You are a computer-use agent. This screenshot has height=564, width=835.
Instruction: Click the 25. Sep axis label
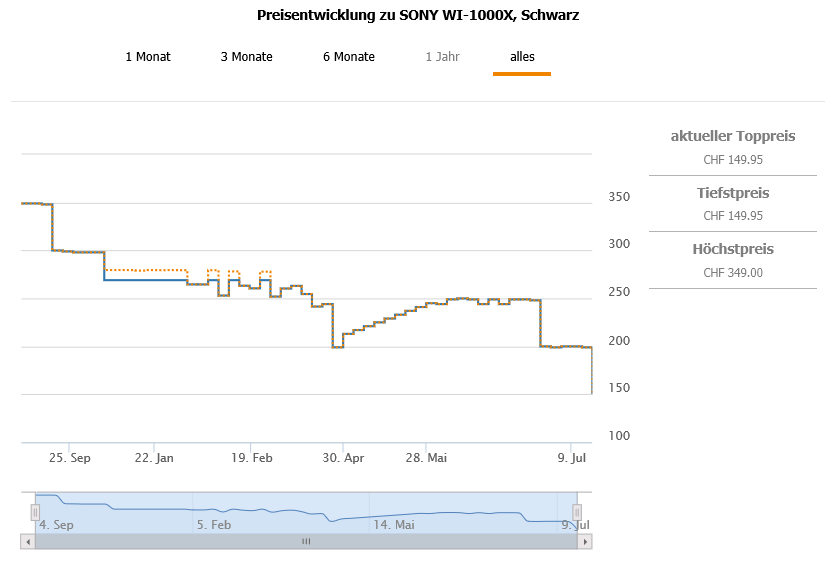[70, 458]
